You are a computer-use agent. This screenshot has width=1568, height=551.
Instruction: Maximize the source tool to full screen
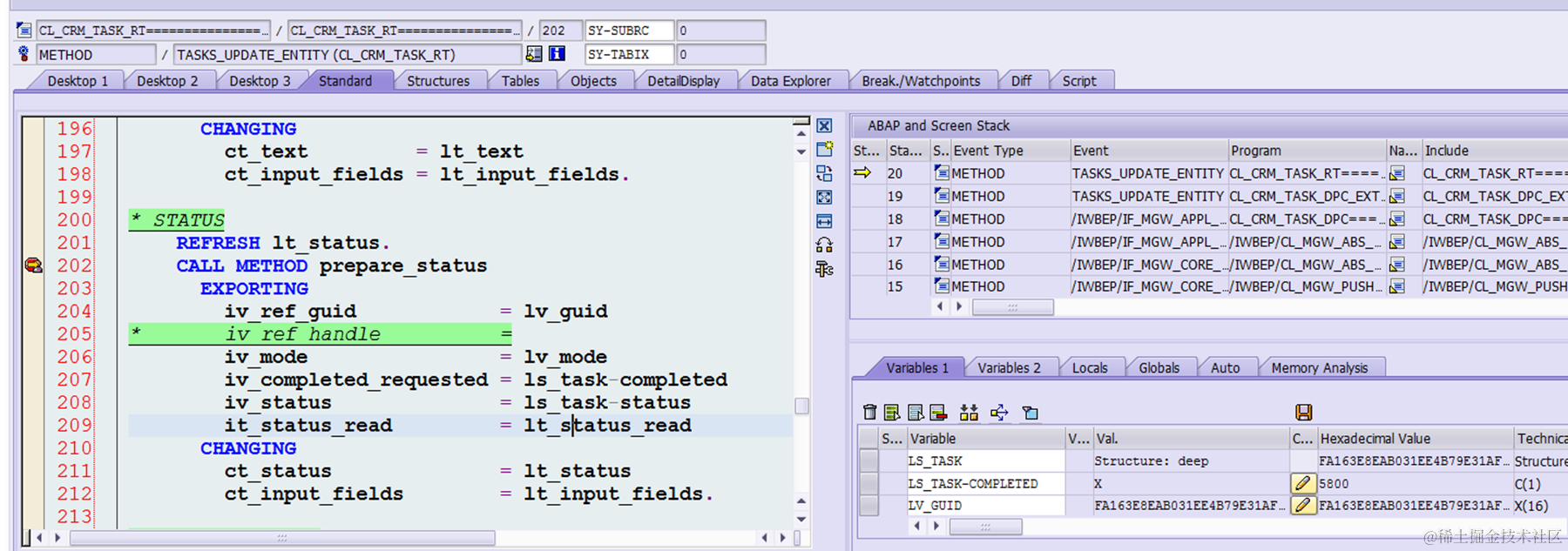click(824, 197)
